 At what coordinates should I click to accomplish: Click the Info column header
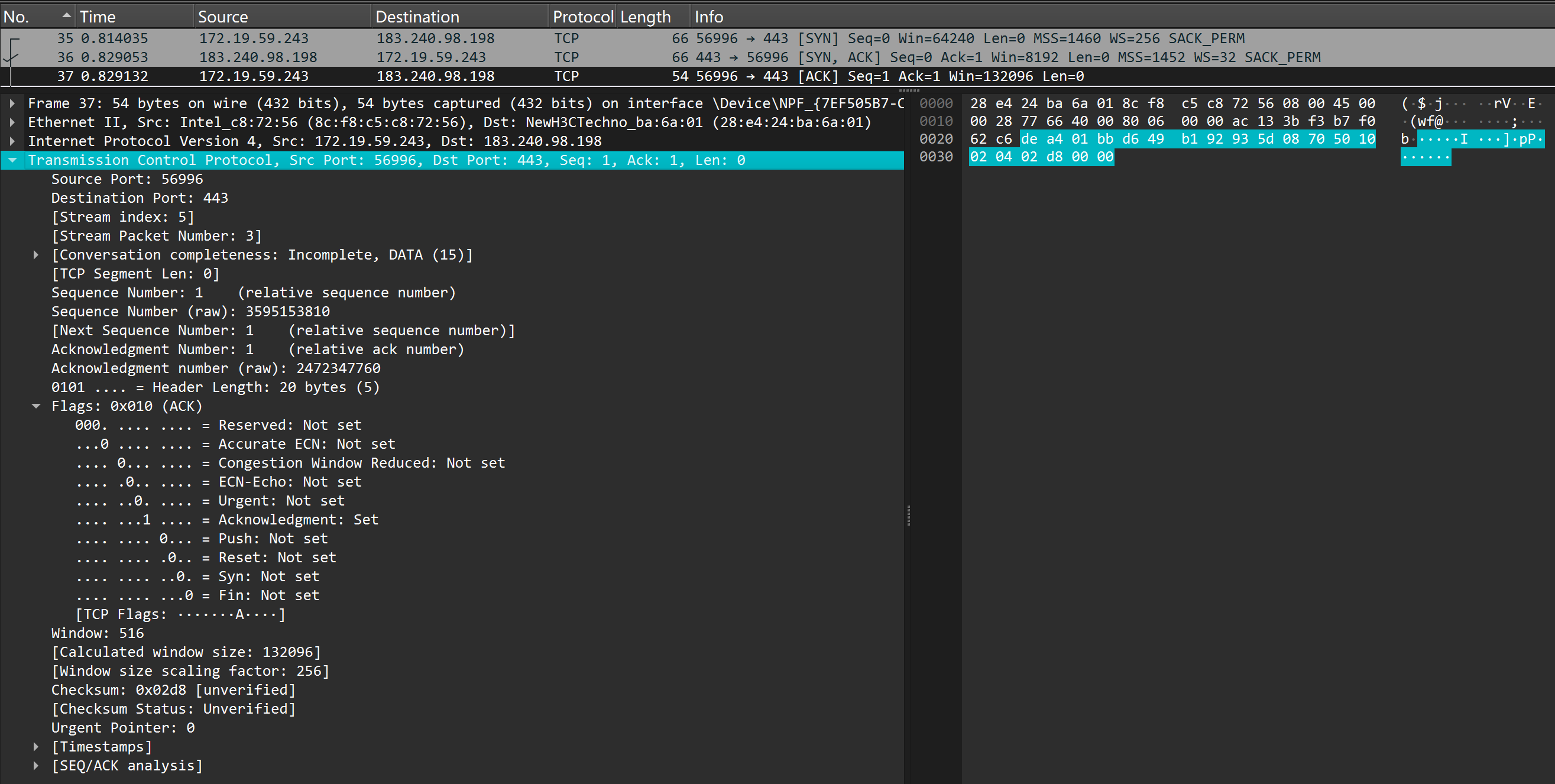[x=709, y=17]
